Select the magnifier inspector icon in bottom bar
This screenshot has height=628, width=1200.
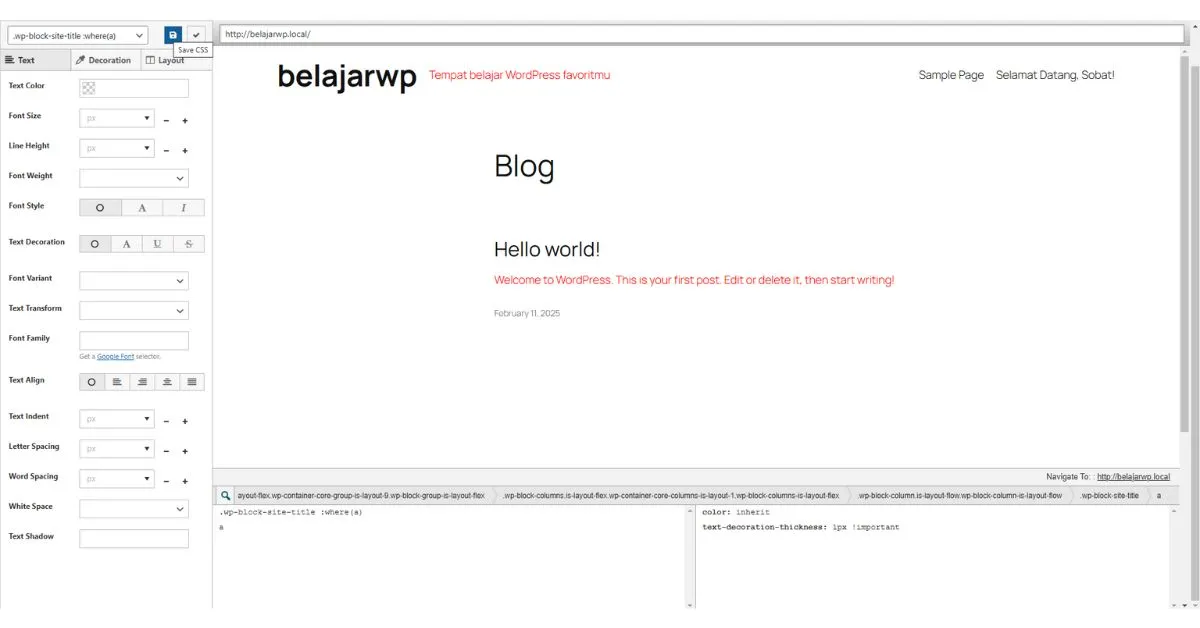click(x=227, y=494)
